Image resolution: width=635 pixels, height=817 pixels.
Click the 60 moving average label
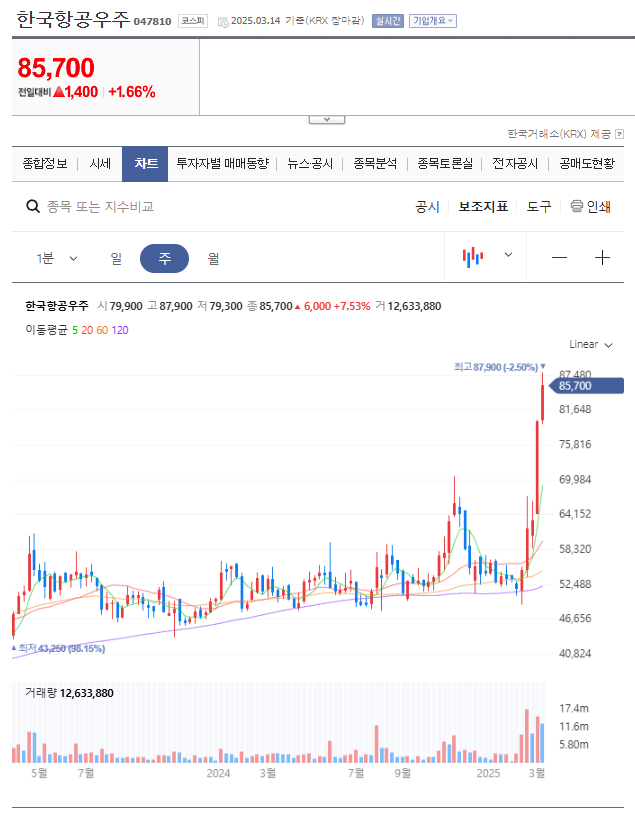[x=102, y=330]
